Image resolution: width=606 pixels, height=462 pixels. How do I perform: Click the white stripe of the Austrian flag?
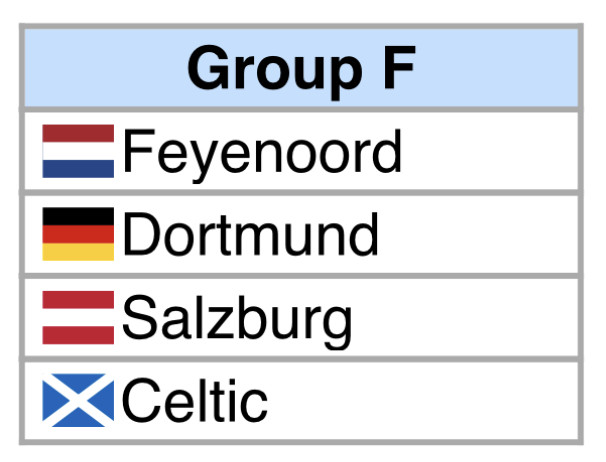pos(78,317)
